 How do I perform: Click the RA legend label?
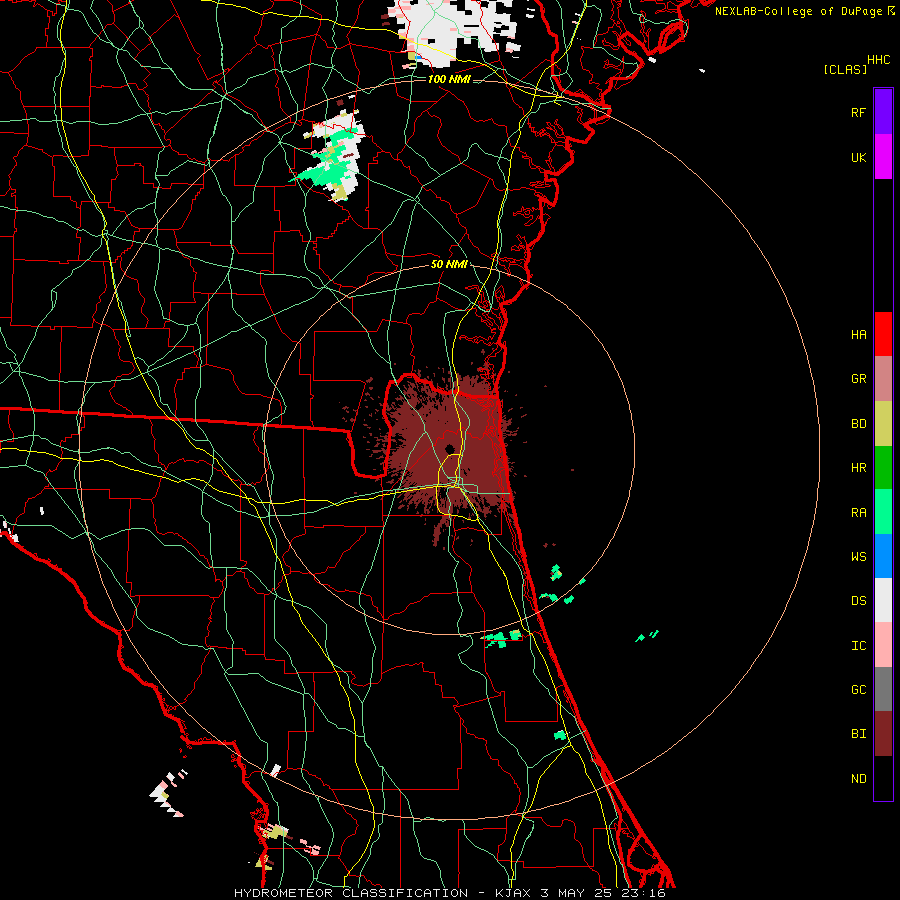point(859,512)
